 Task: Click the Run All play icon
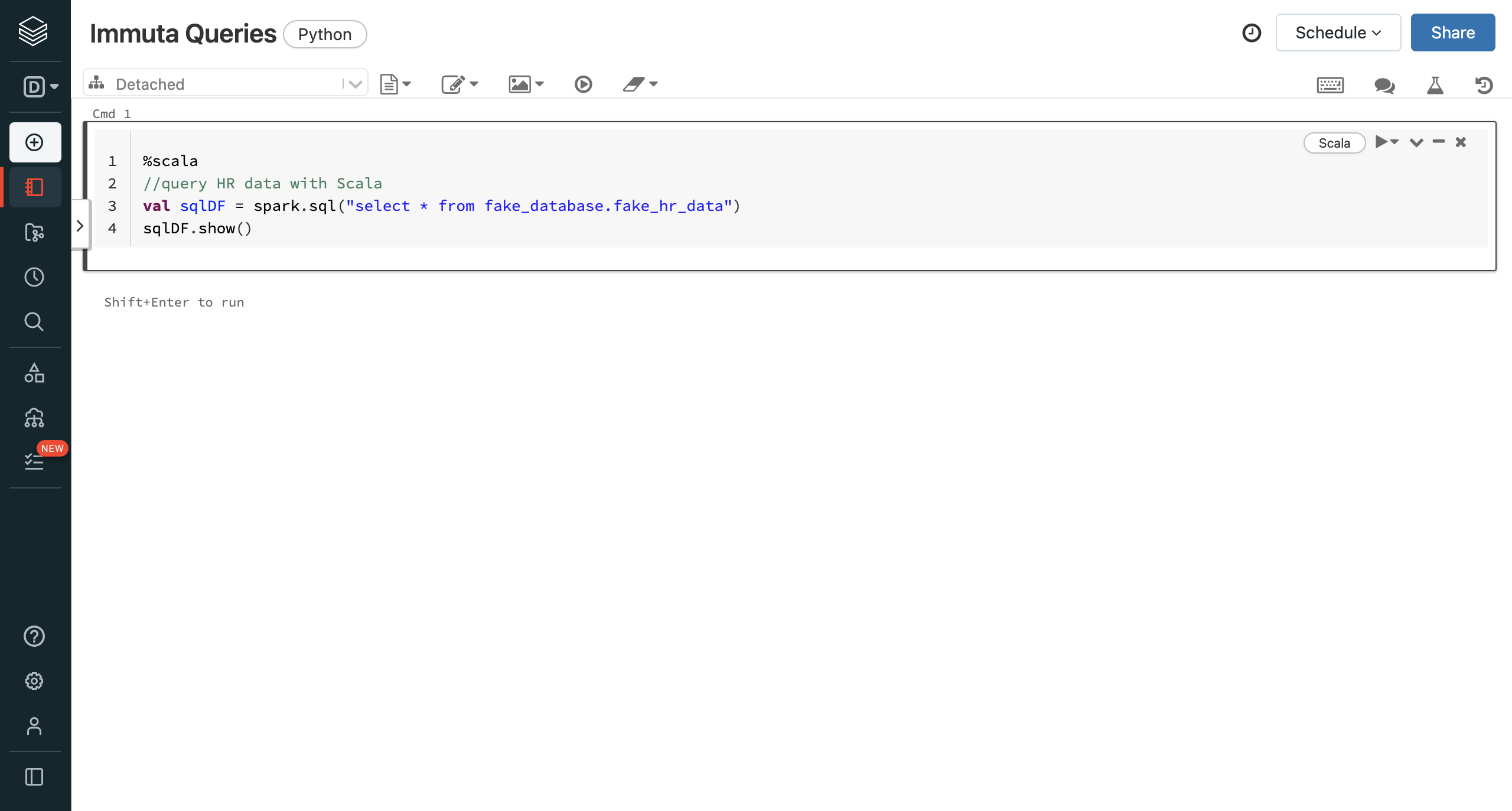pyautogui.click(x=584, y=84)
